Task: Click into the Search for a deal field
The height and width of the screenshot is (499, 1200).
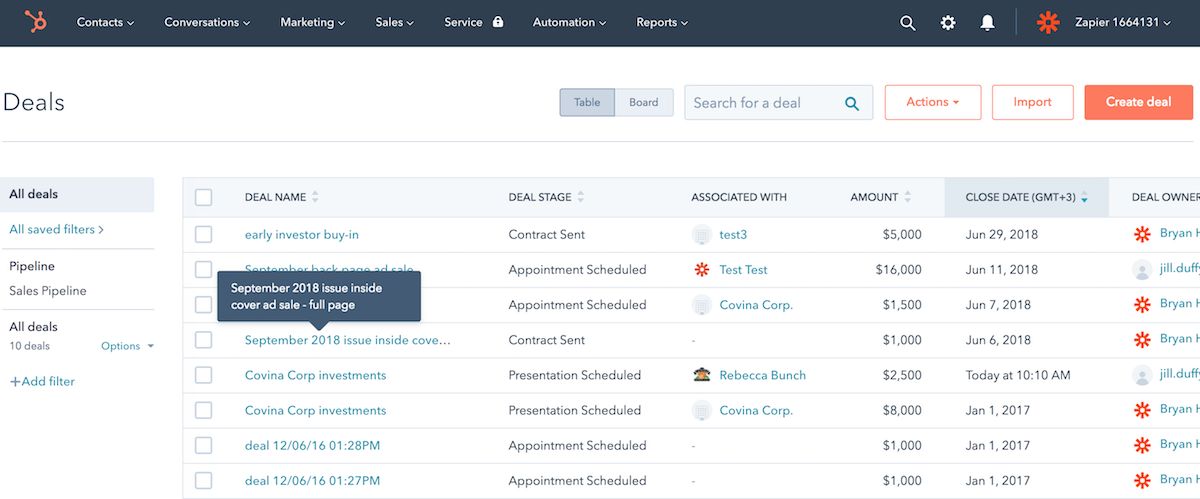Action: [765, 102]
